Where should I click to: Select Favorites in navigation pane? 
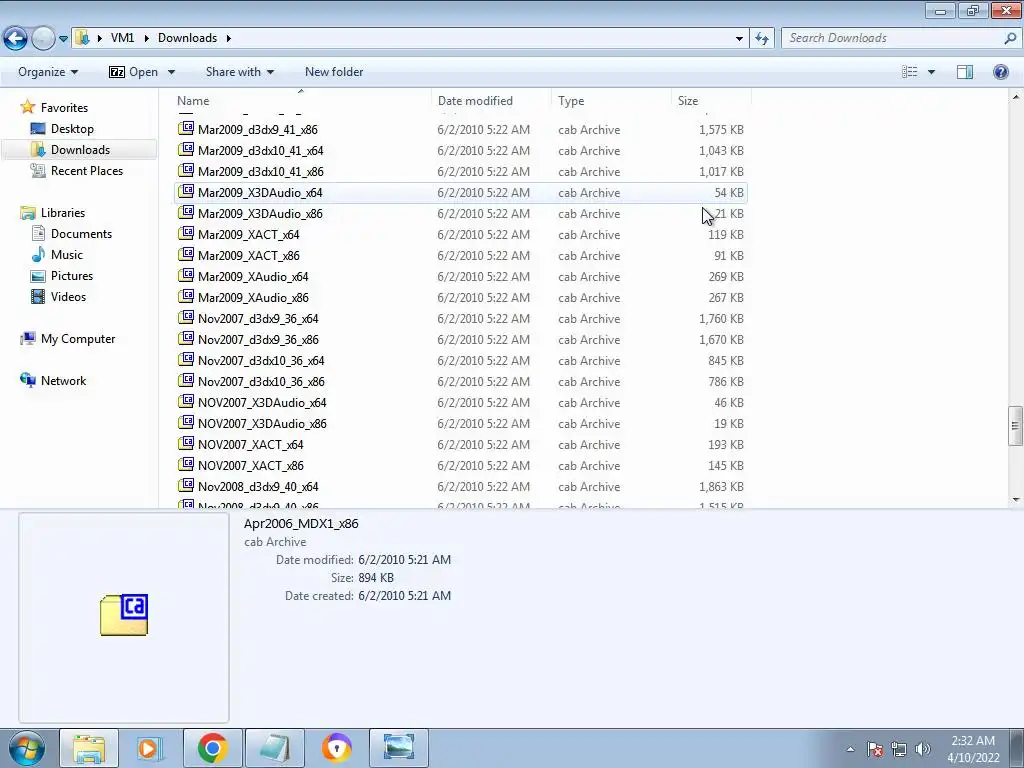(64, 108)
